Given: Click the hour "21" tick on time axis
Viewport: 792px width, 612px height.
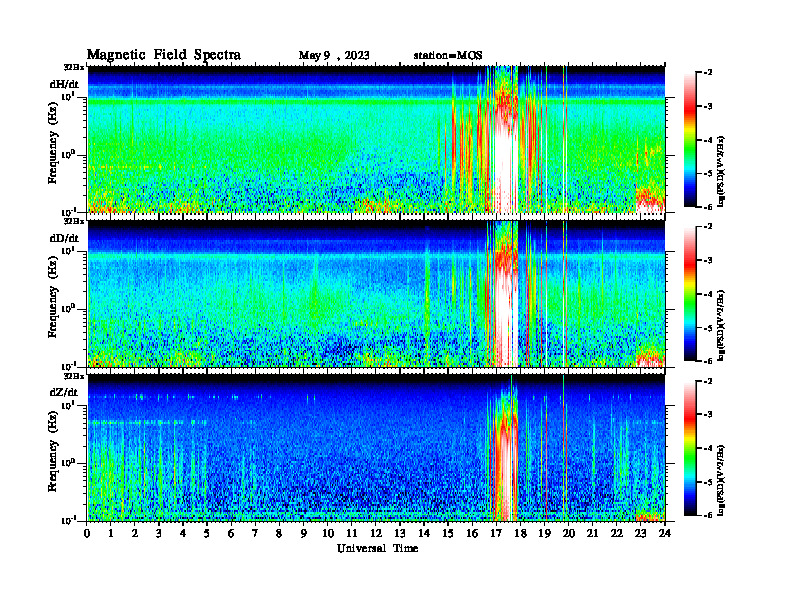Looking at the screenshot, I should (592, 534).
